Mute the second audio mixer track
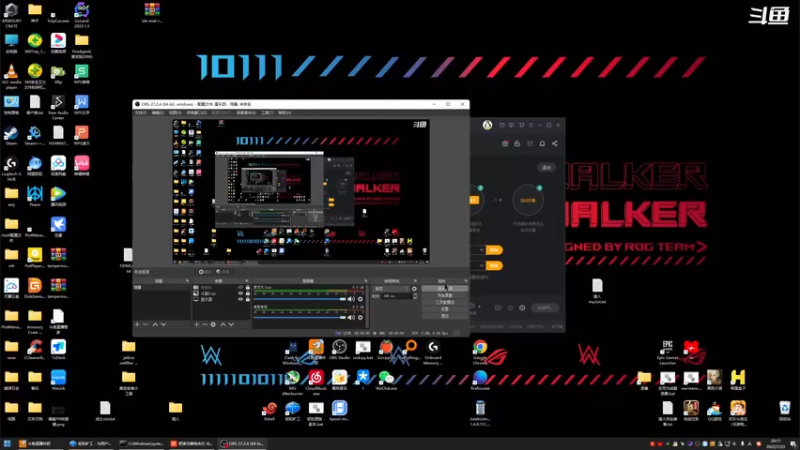The image size is (800, 450). pyautogui.click(x=351, y=317)
